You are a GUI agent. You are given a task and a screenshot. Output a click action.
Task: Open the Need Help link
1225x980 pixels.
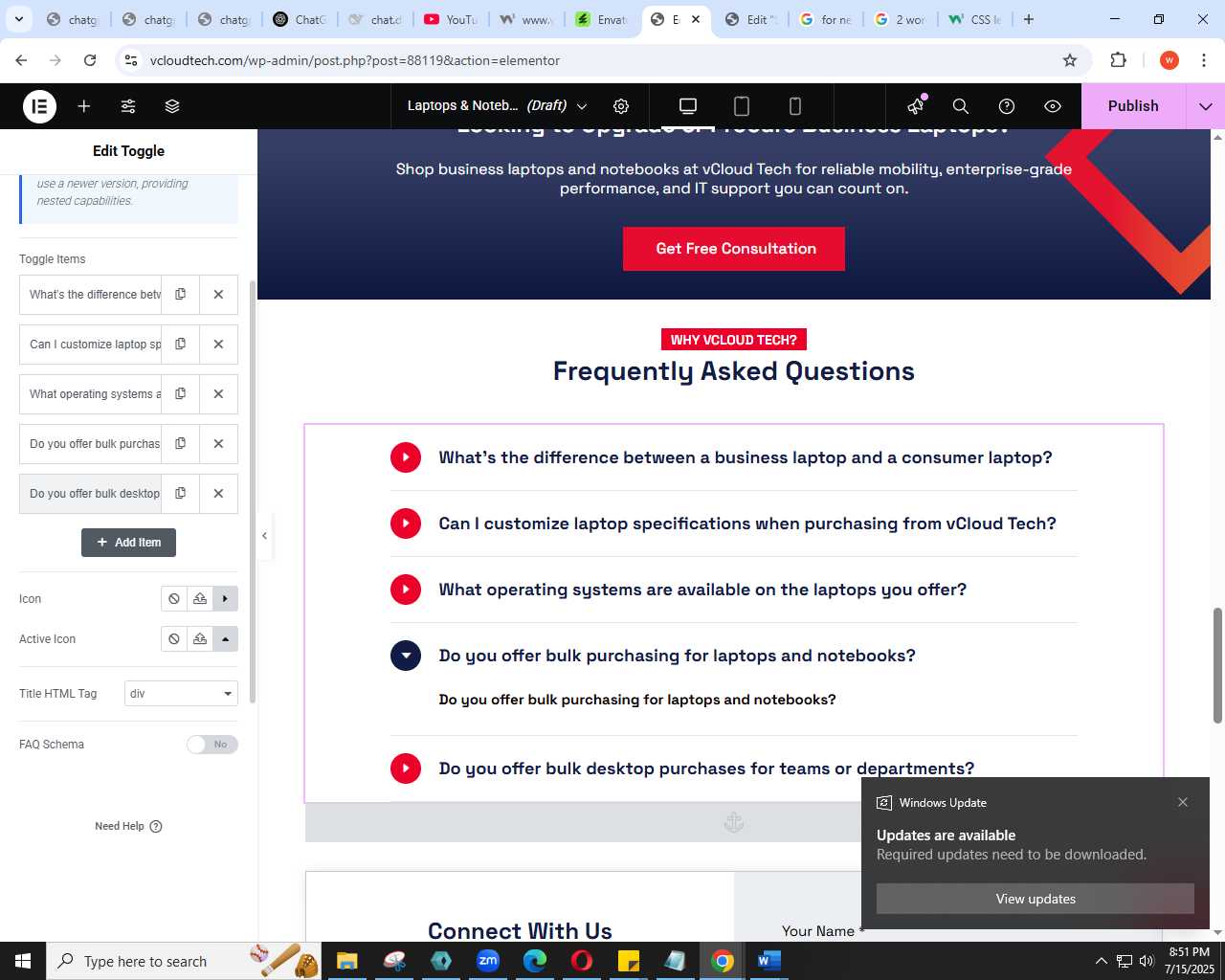(128, 826)
